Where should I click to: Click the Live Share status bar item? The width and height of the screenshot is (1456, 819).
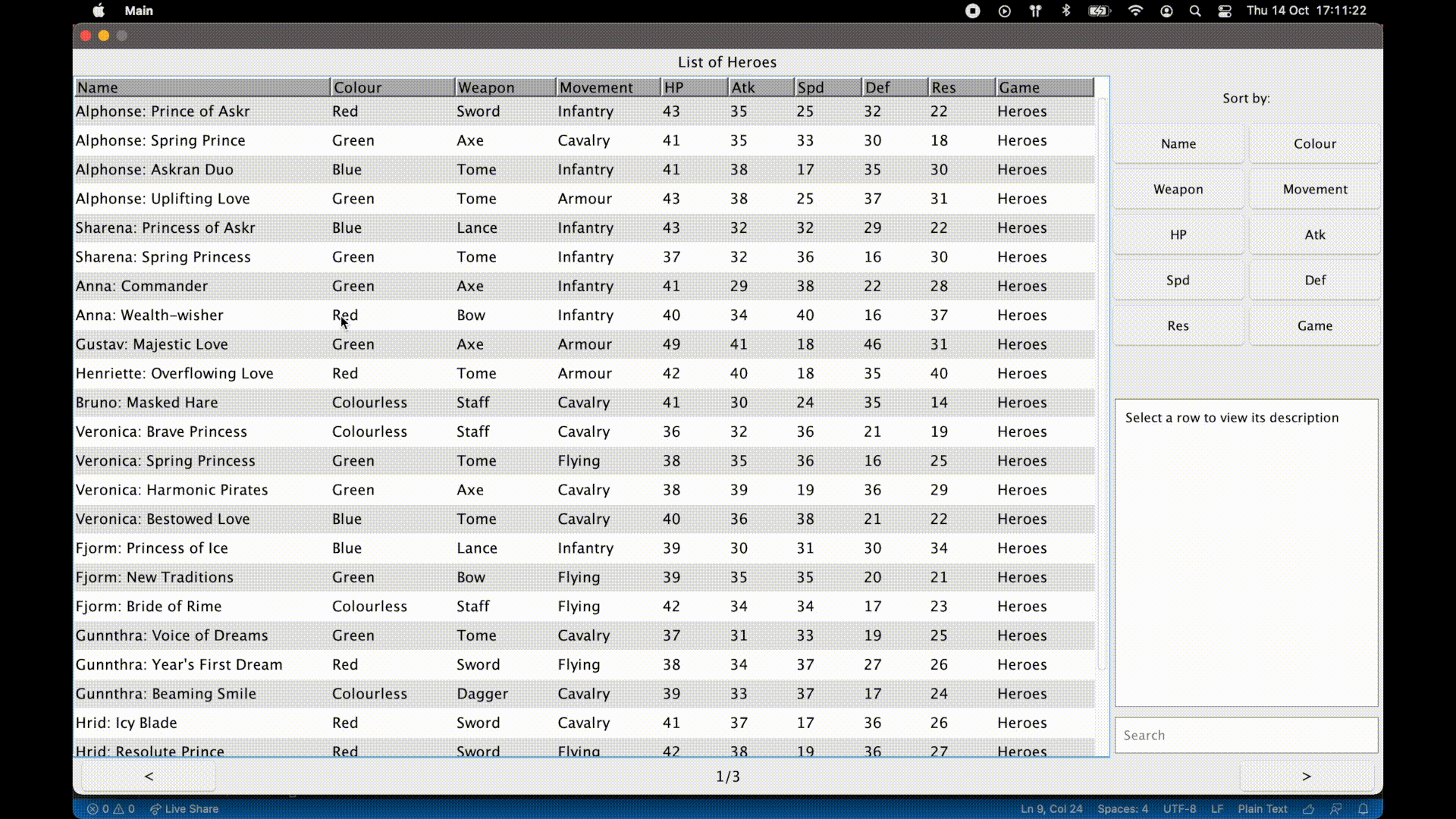(x=184, y=809)
